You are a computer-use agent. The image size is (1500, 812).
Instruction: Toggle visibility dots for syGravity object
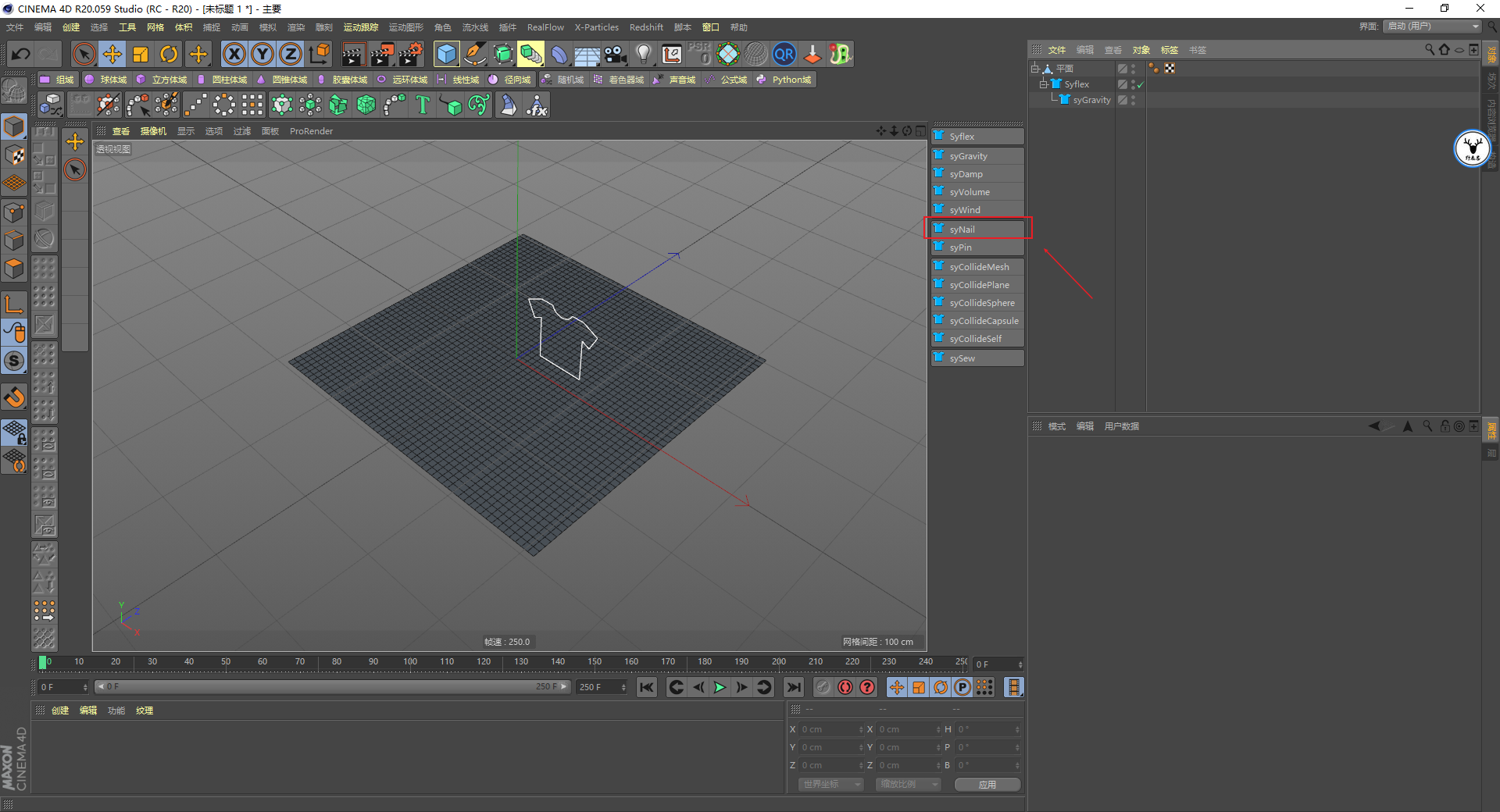pos(1133,100)
